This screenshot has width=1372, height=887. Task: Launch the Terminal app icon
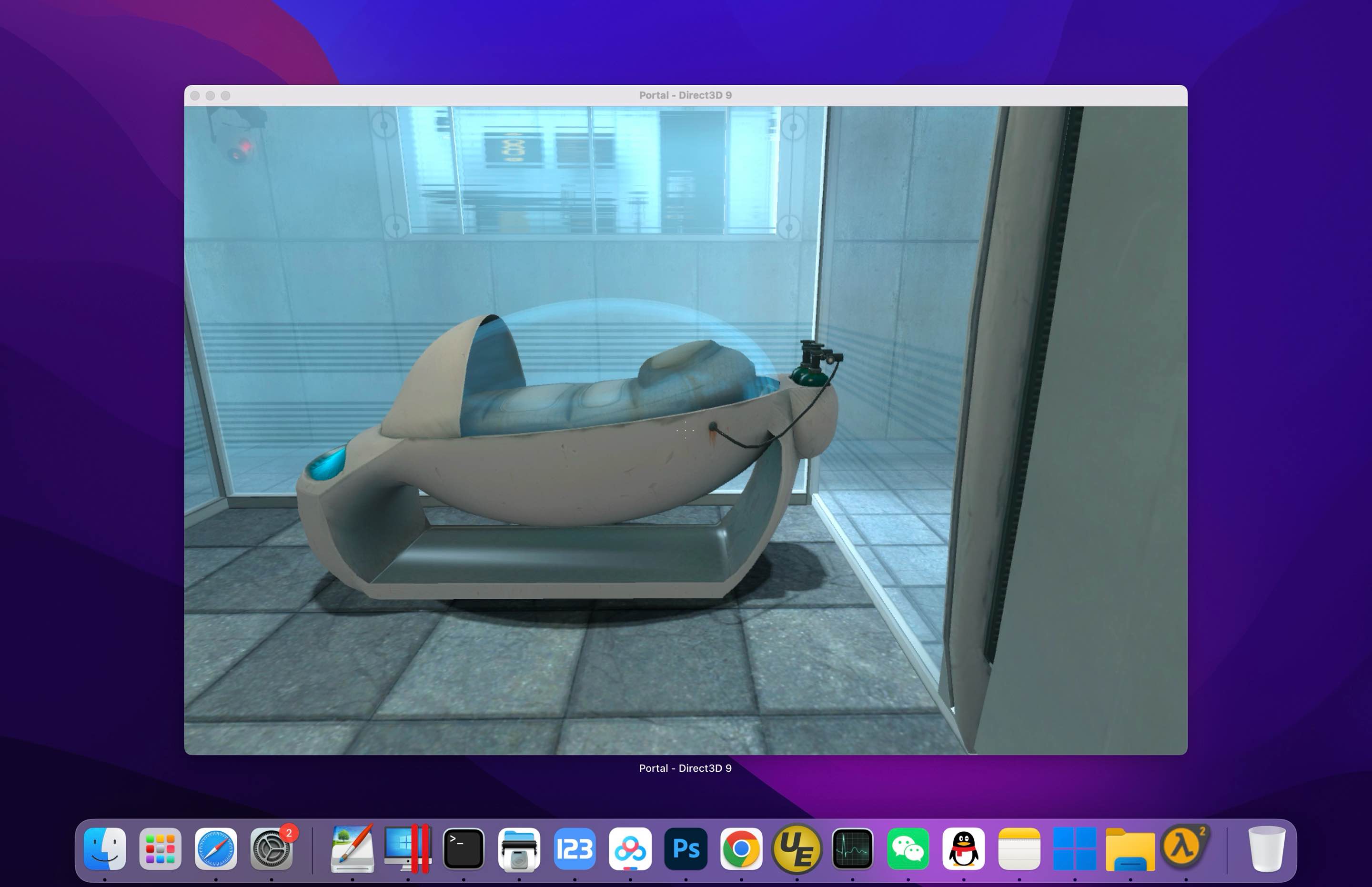[463, 849]
